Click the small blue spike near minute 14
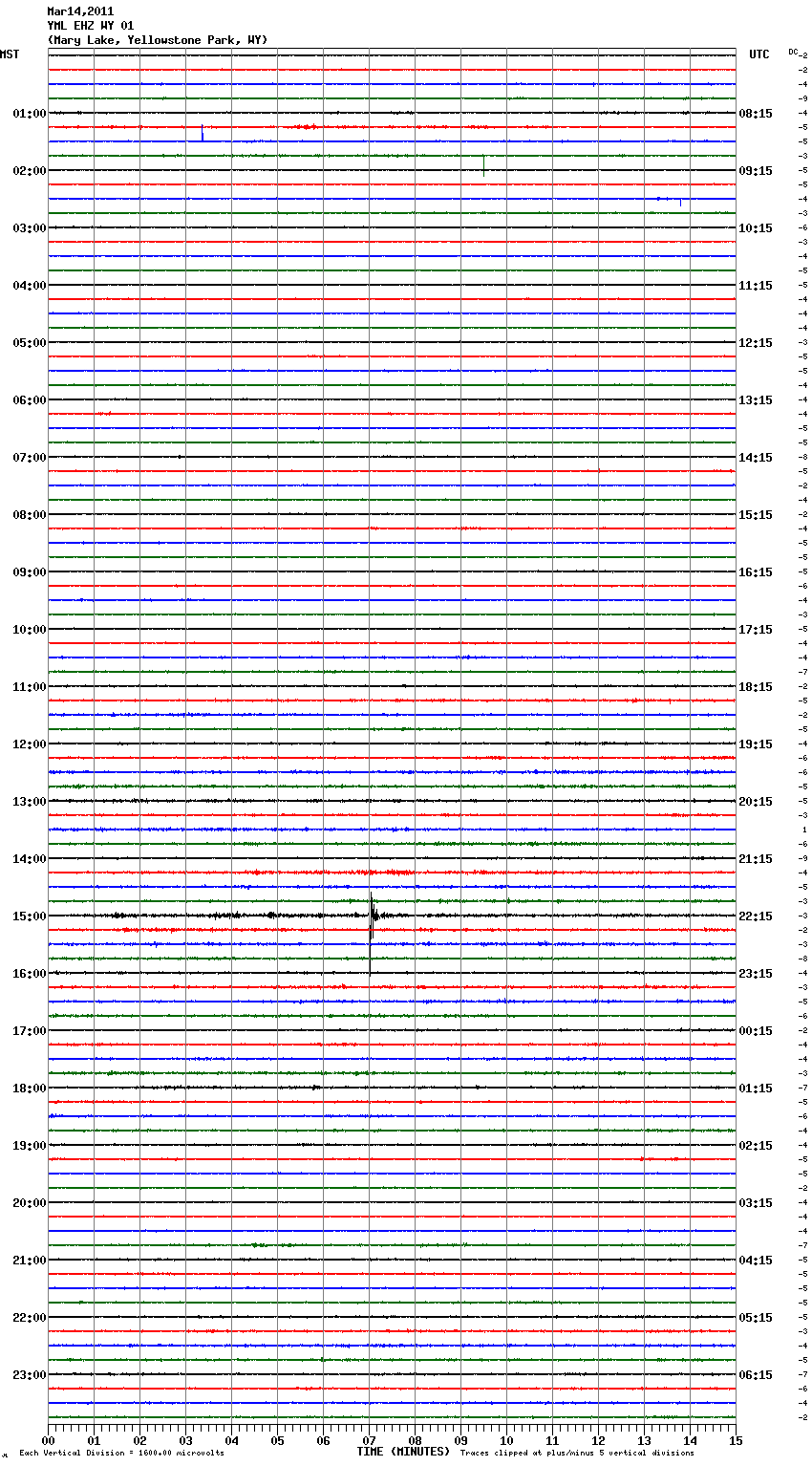This screenshot has width=812, height=1466. coord(680,202)
